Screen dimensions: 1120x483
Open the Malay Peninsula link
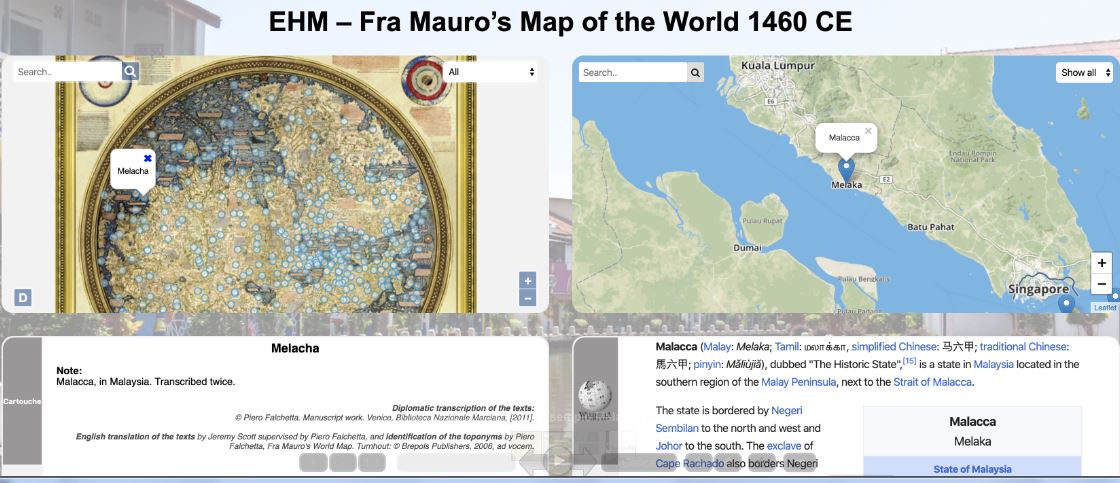[x=799, y=382]
